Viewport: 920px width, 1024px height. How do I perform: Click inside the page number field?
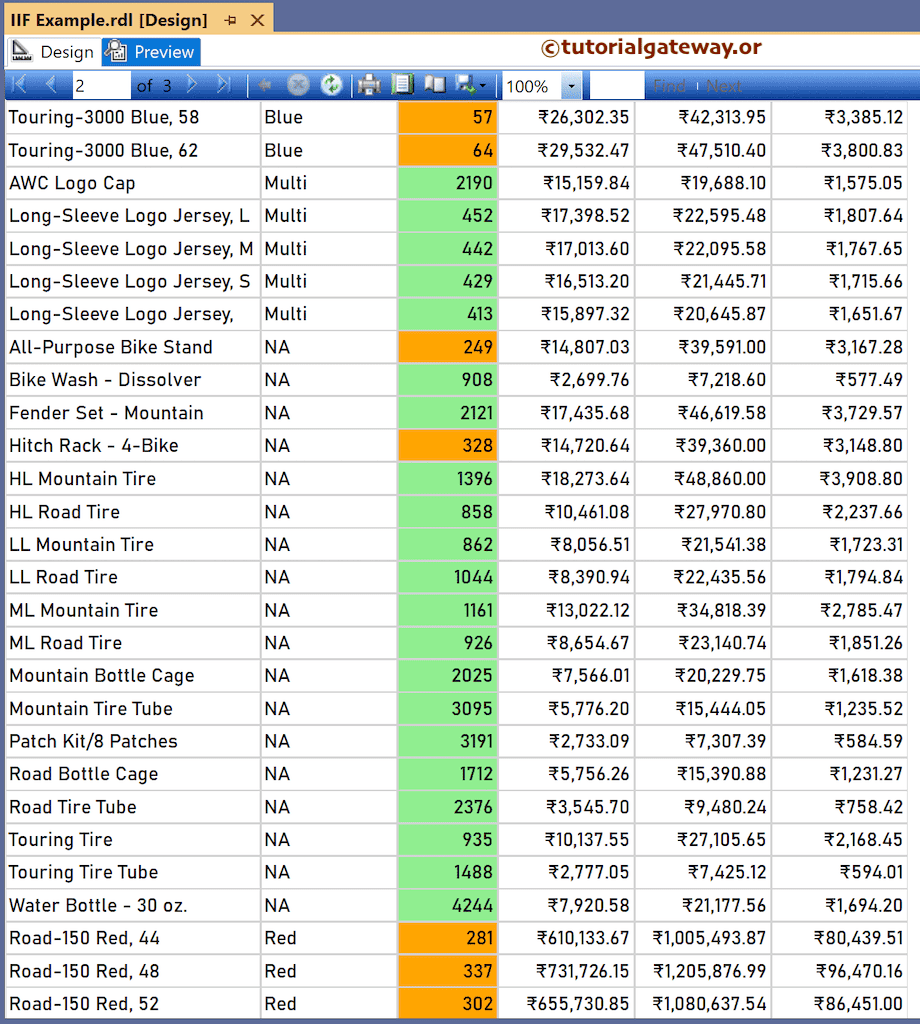[100, 84]
